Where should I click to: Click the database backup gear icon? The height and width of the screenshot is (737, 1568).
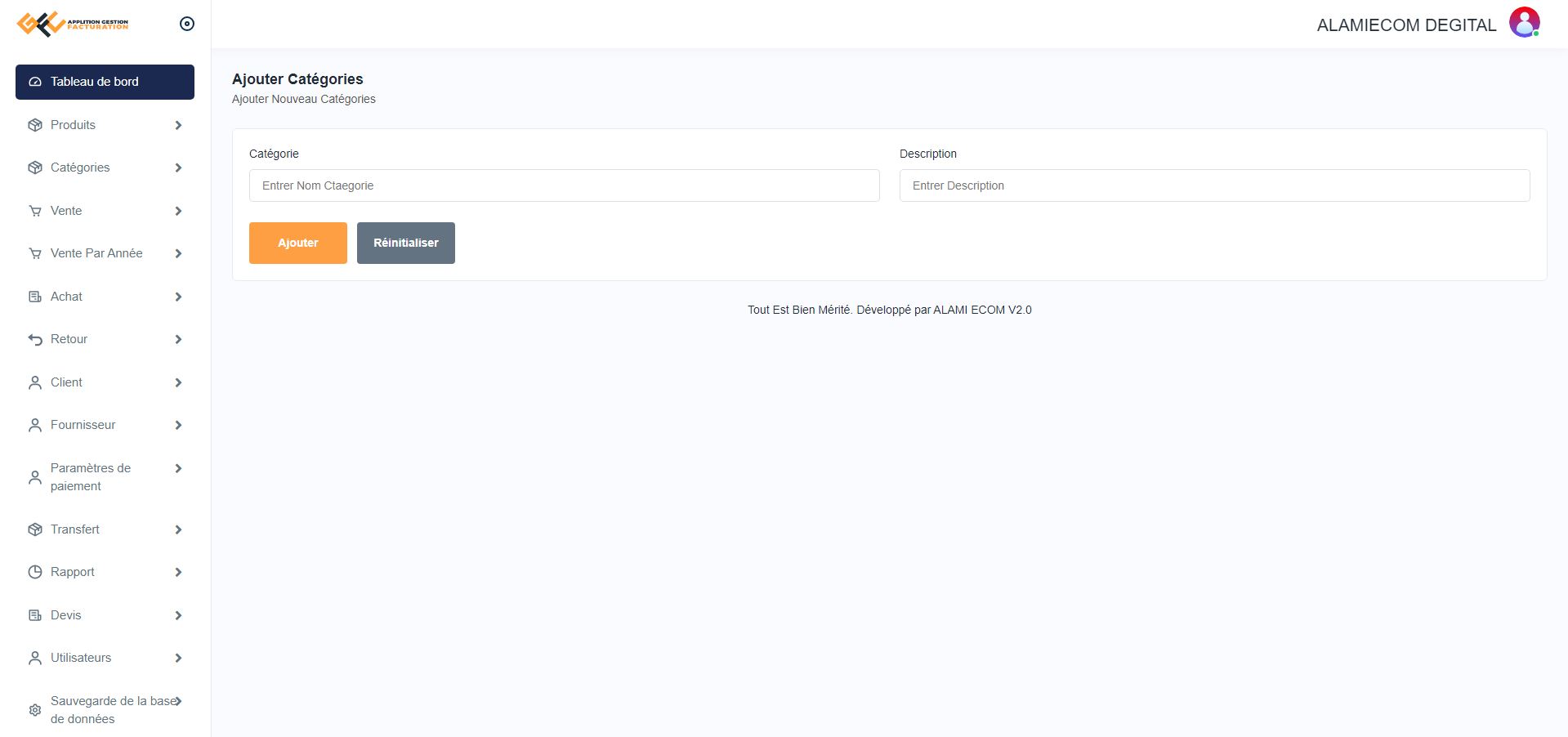(x=35, y=710)
